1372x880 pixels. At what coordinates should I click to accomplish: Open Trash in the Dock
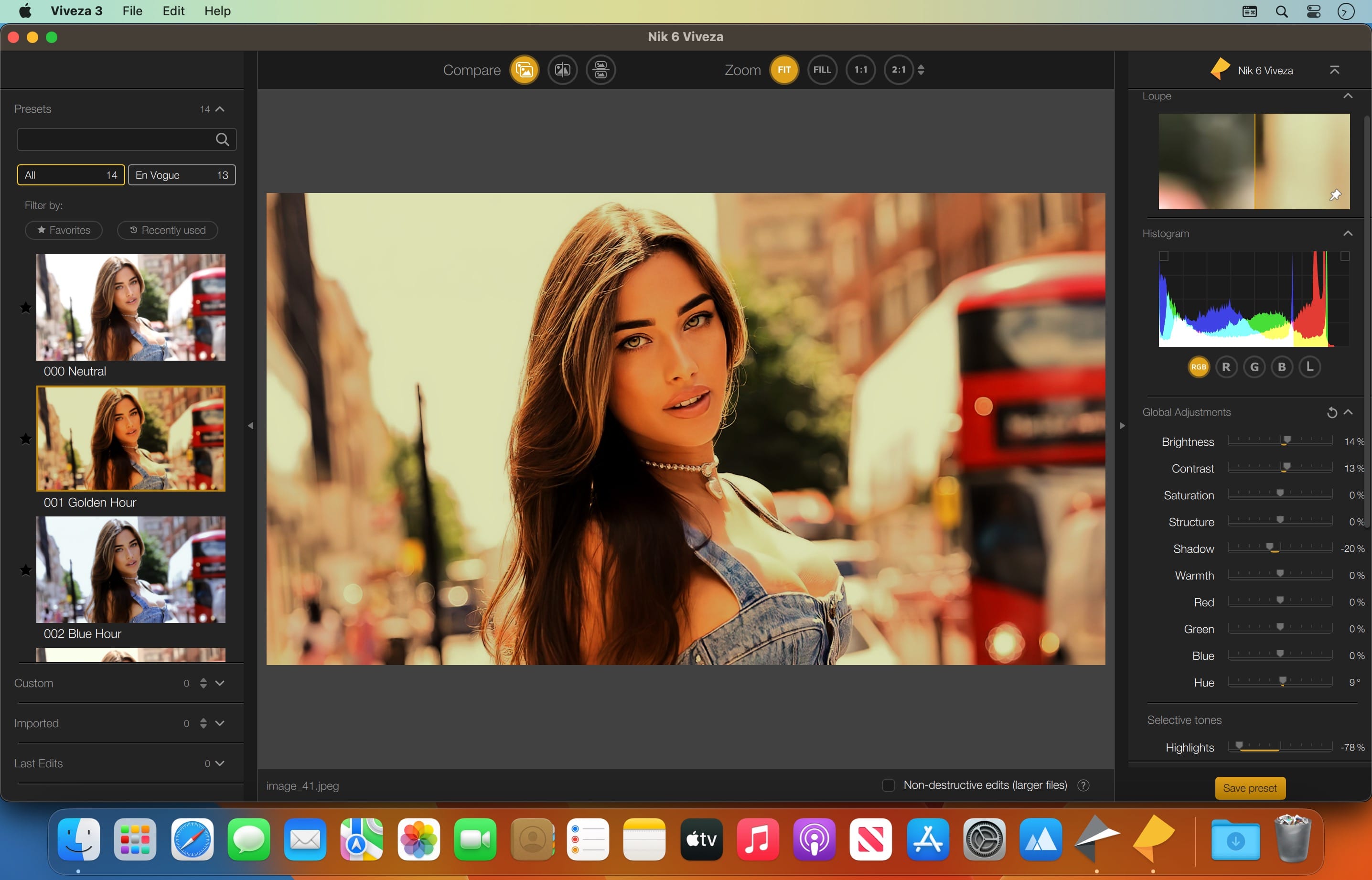pyautogui.click(x=1292, y=838)
